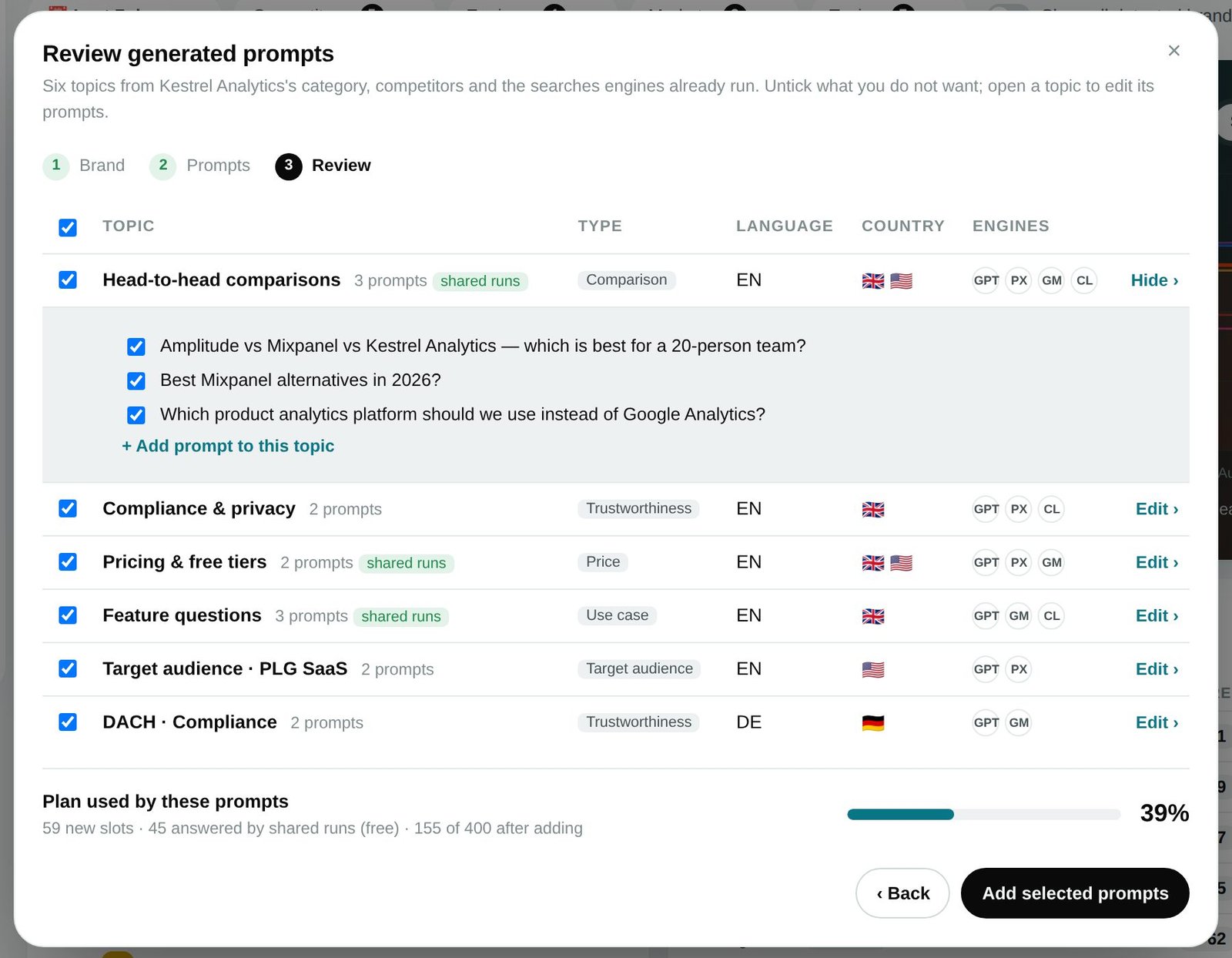Go to step 2 Prompts

(x=200, y=166)
